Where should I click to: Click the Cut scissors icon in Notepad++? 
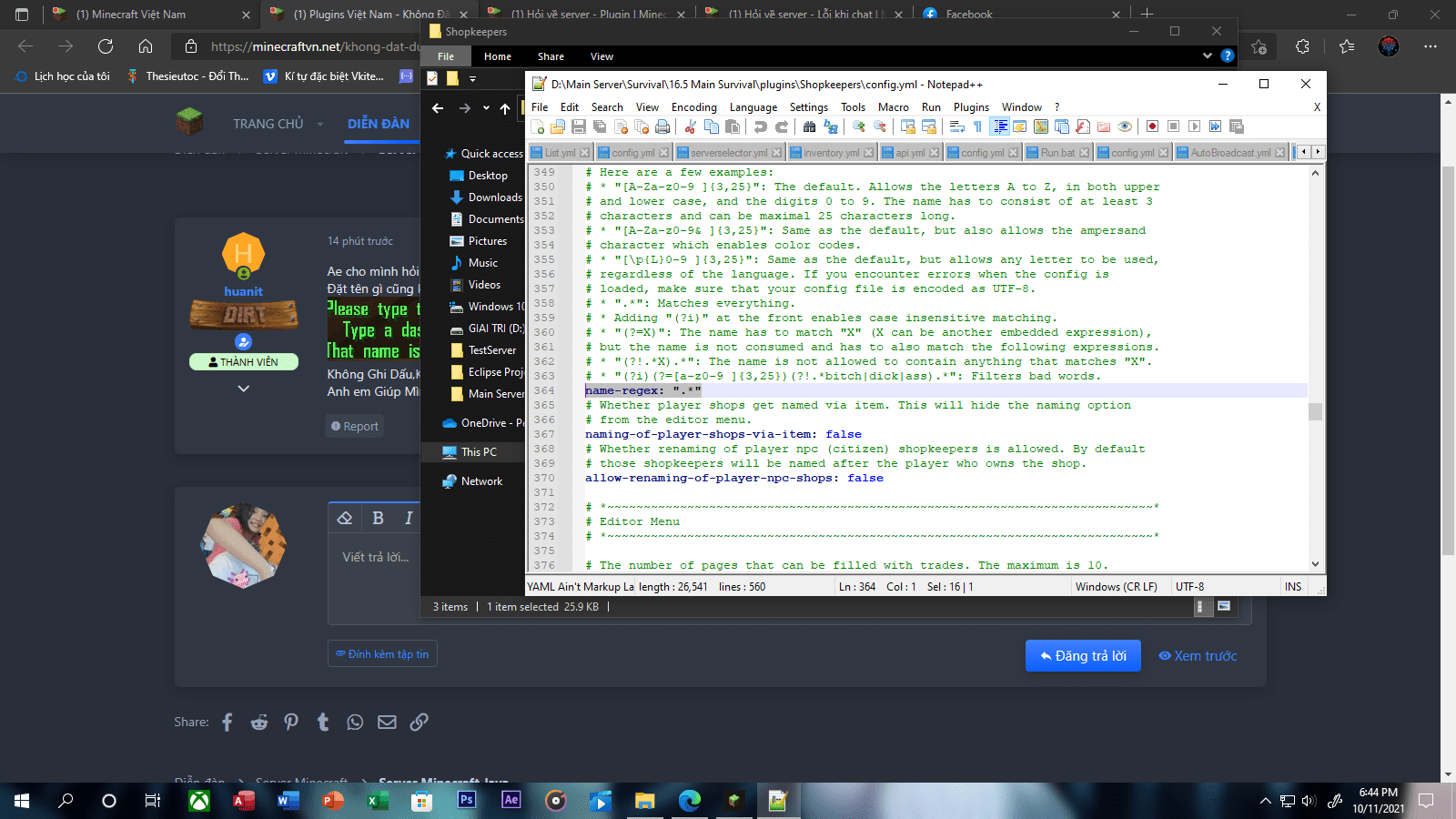[x=691, y=126]
